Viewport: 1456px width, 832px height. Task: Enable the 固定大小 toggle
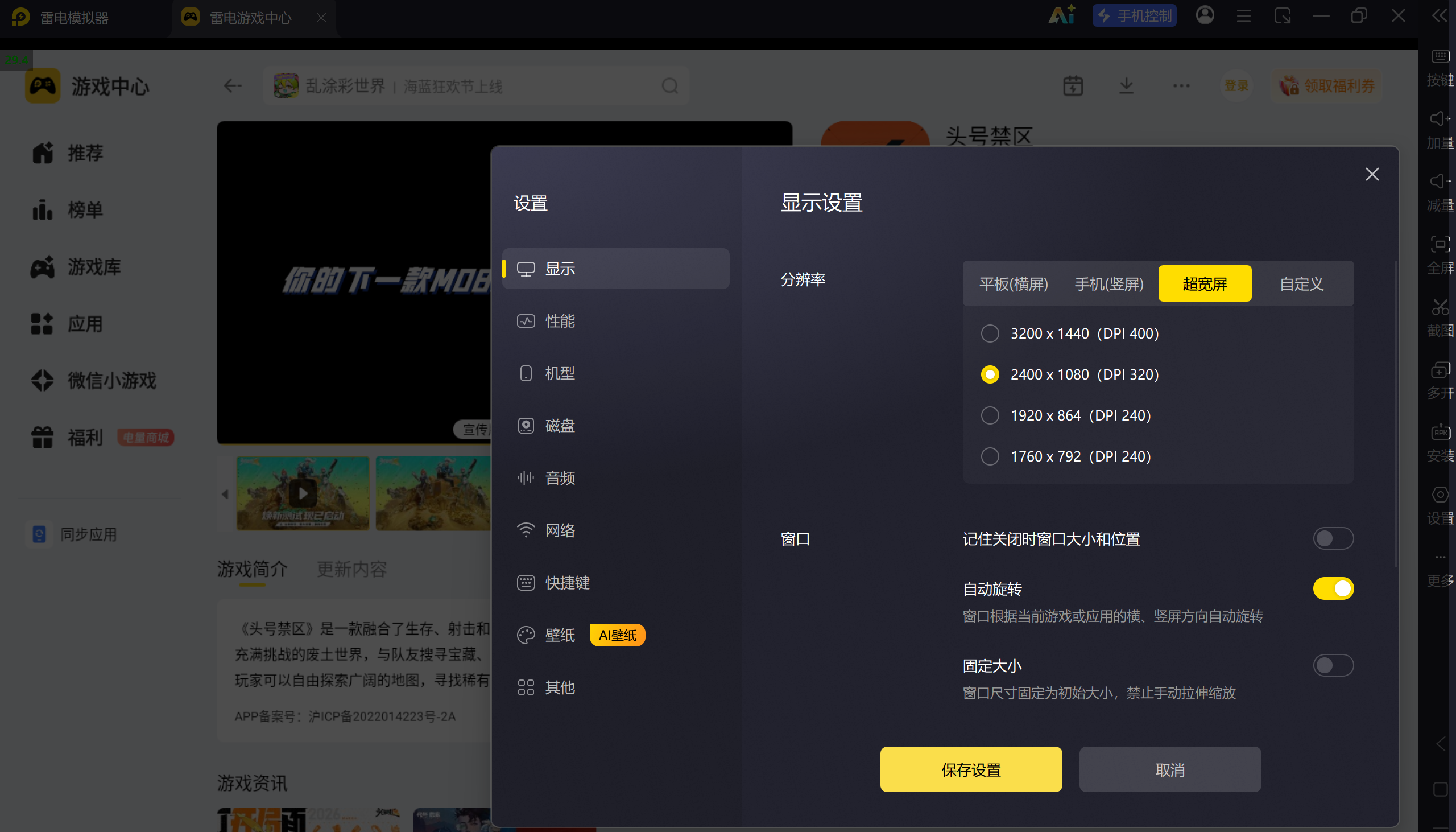point(1333,665)
